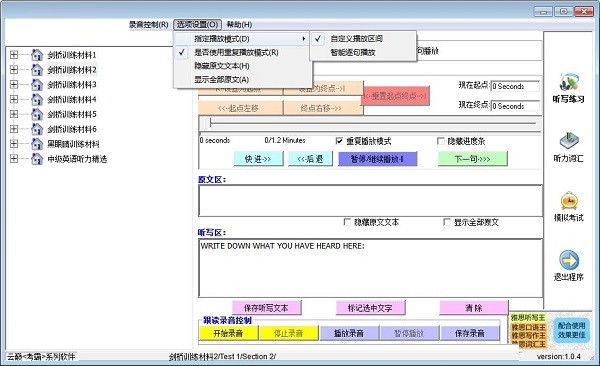The image size is (600, 366).
Task: Launch the 模拟考试 mock exam icon
Action: point(569,200)
